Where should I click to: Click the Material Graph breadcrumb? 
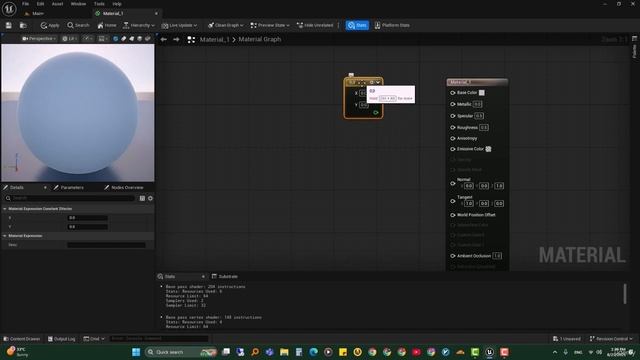tap(260, 40)
